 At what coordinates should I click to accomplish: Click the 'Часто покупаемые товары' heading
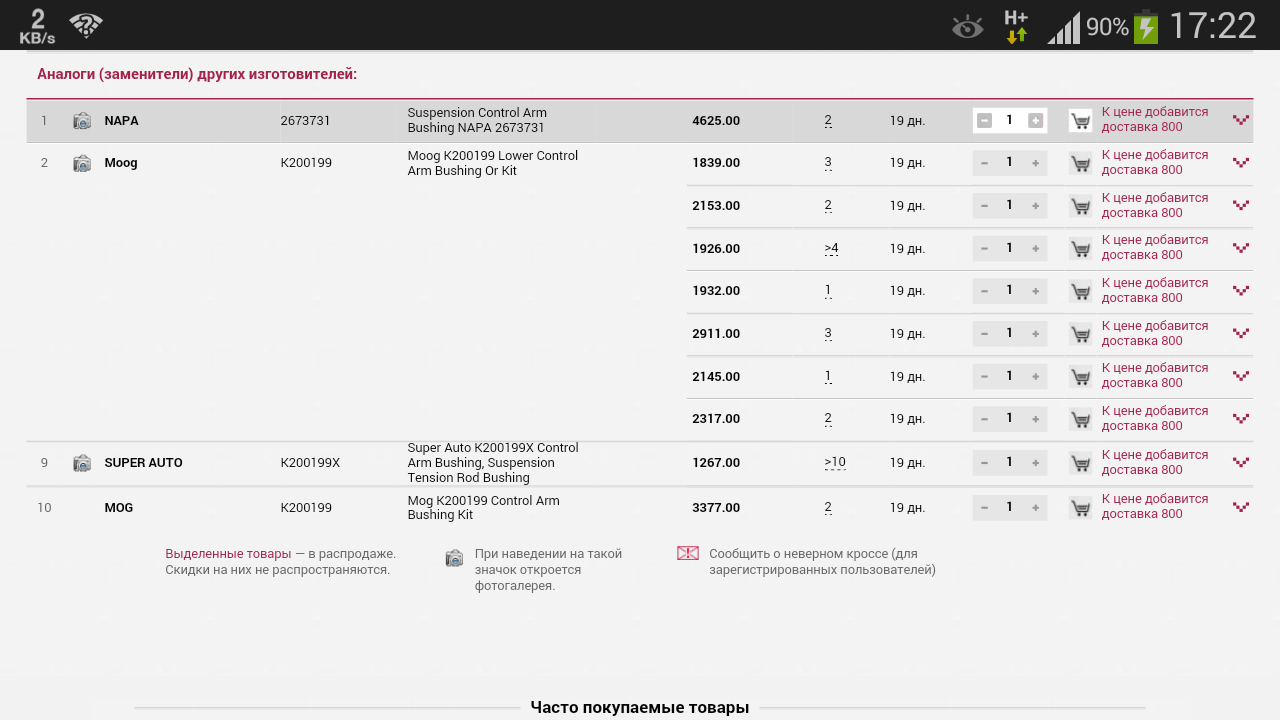tap(640, 708)
